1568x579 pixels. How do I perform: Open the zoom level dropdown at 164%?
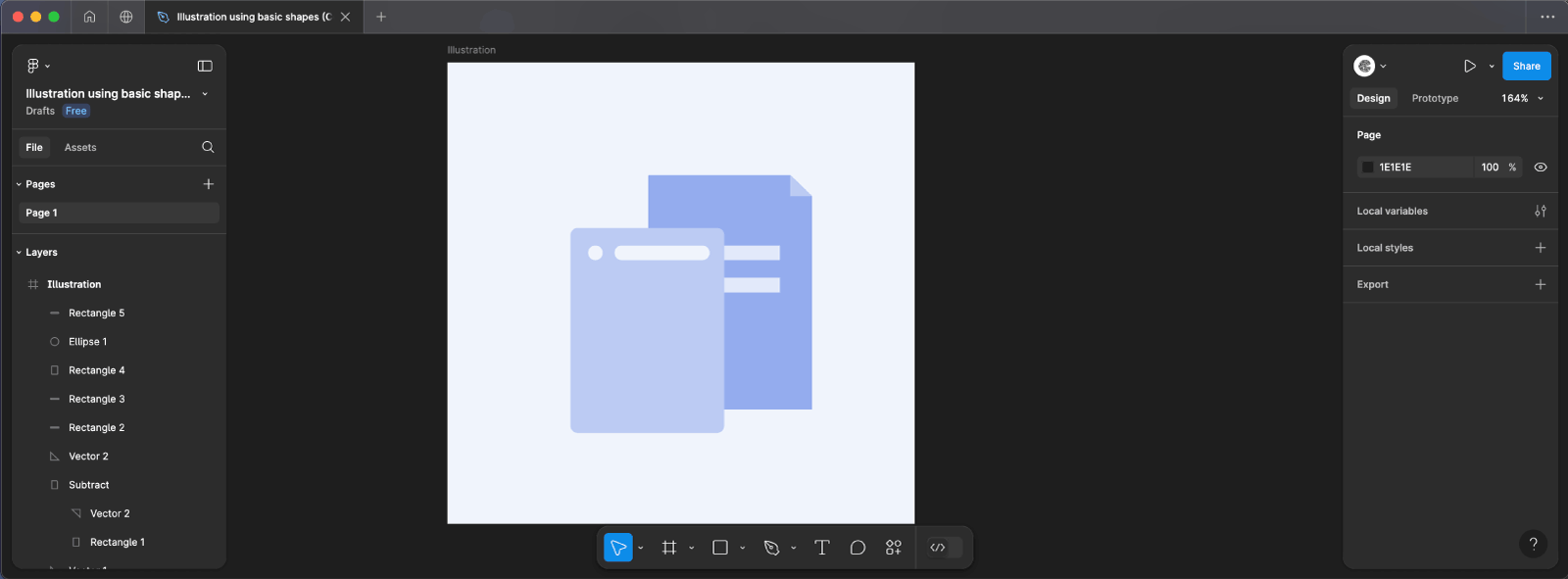[1522, 98]
